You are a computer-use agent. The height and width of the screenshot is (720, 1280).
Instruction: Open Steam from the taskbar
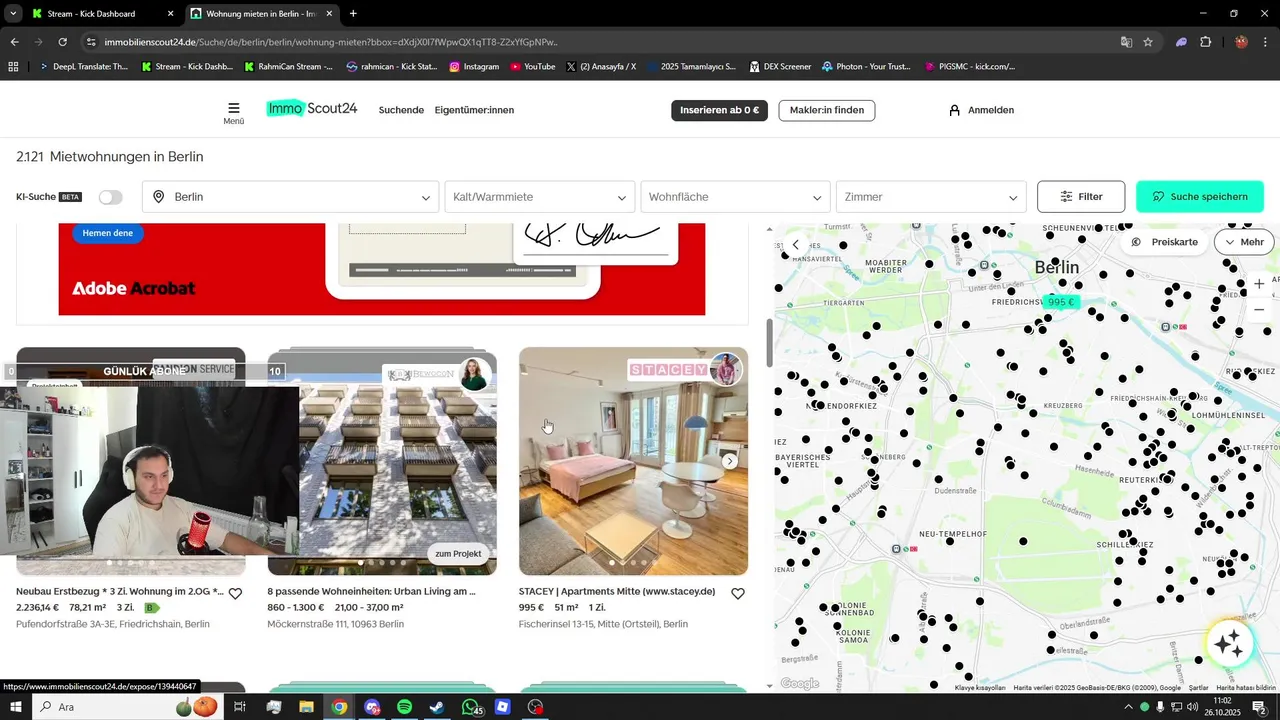pyautogui.click(x=437, y=707)
